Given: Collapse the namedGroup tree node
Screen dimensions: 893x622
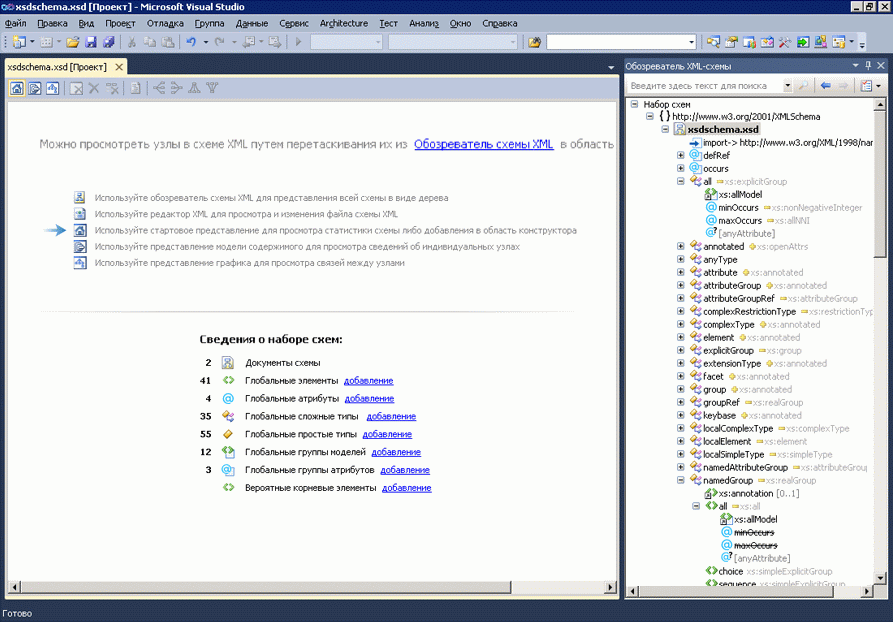Looking at the screenshot, I should point(681,480).
